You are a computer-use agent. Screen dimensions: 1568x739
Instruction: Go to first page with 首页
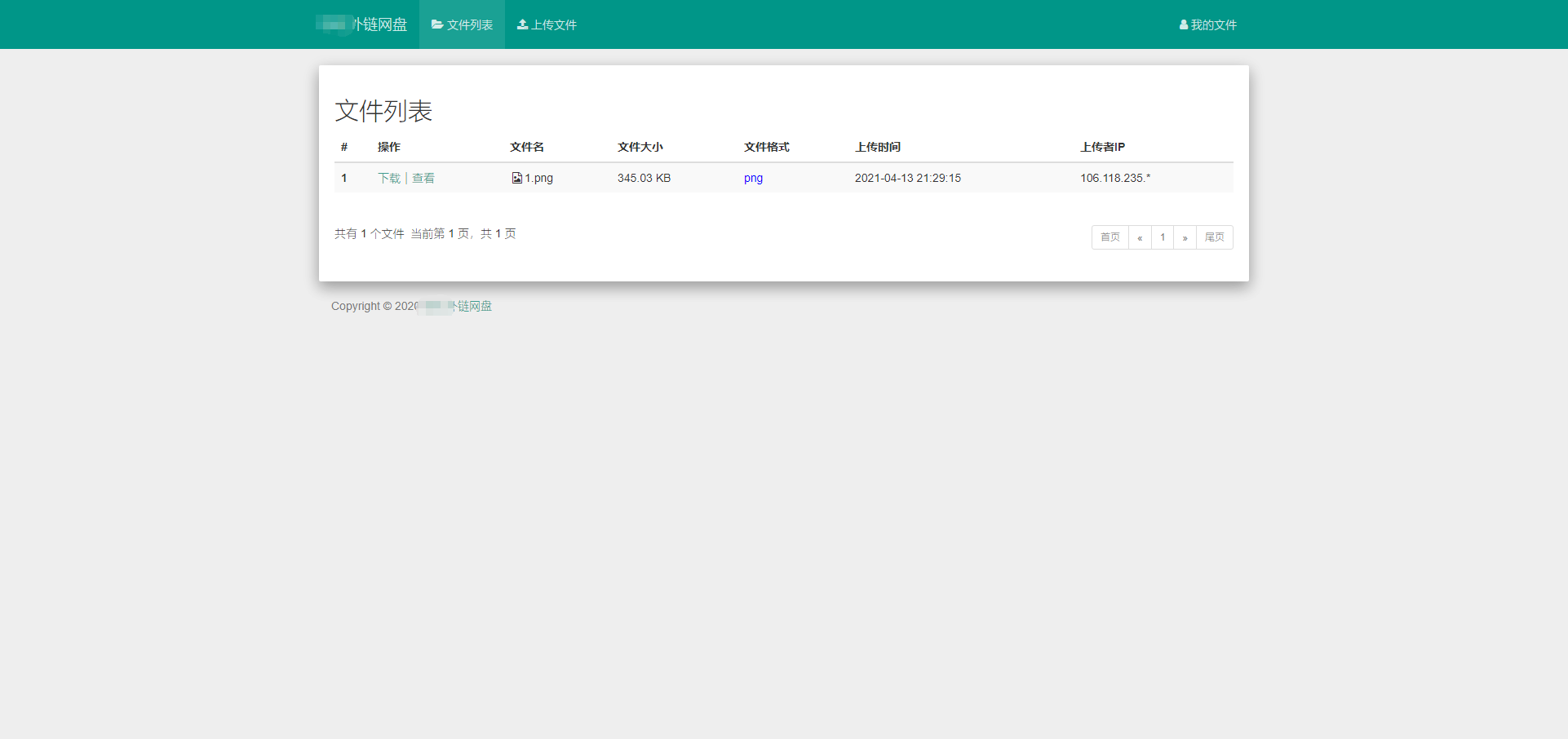[x=1110, y=237]
